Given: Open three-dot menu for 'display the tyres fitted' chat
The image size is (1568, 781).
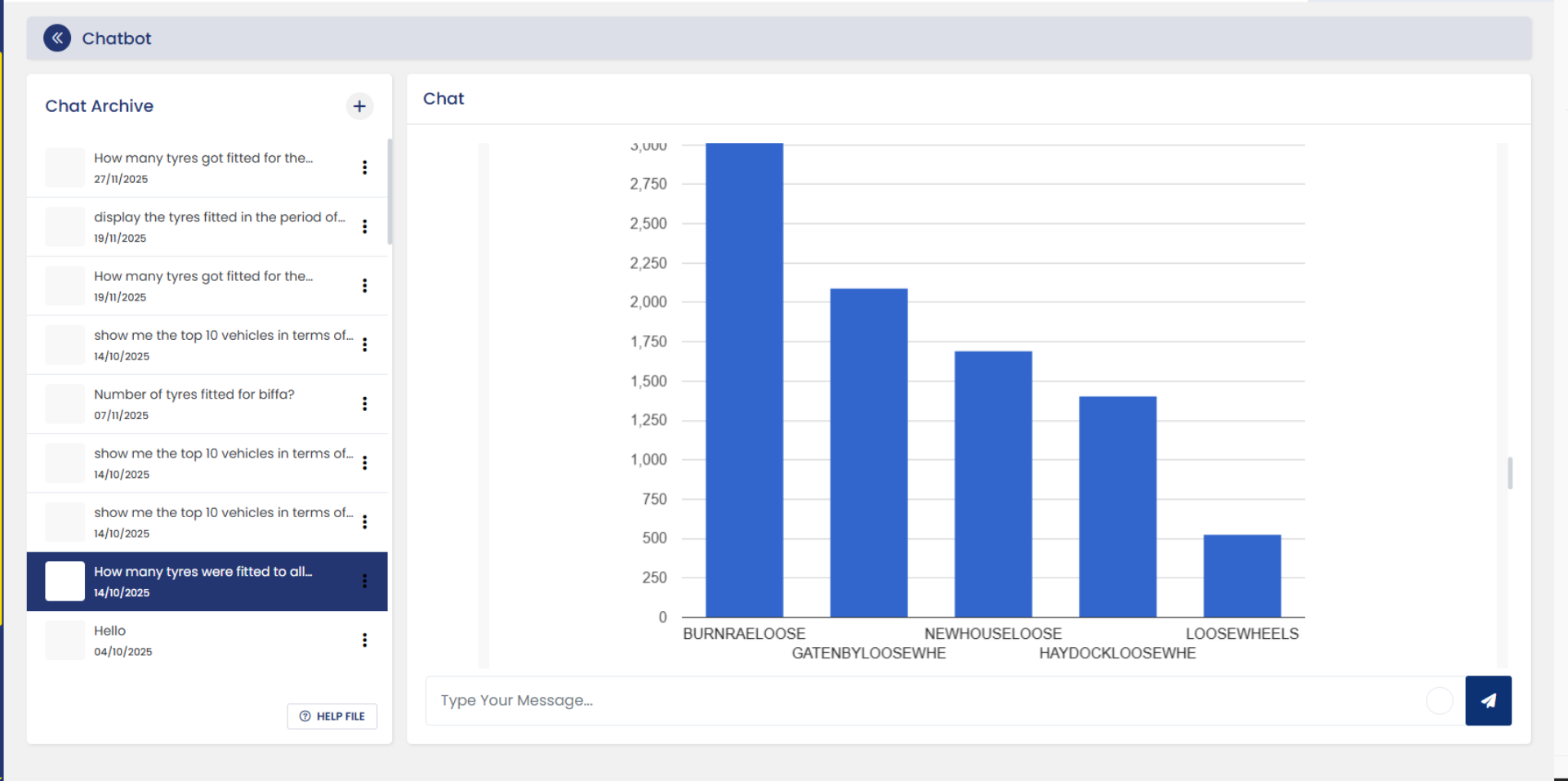Looking at the screenshot, I should tap(364, 226).
